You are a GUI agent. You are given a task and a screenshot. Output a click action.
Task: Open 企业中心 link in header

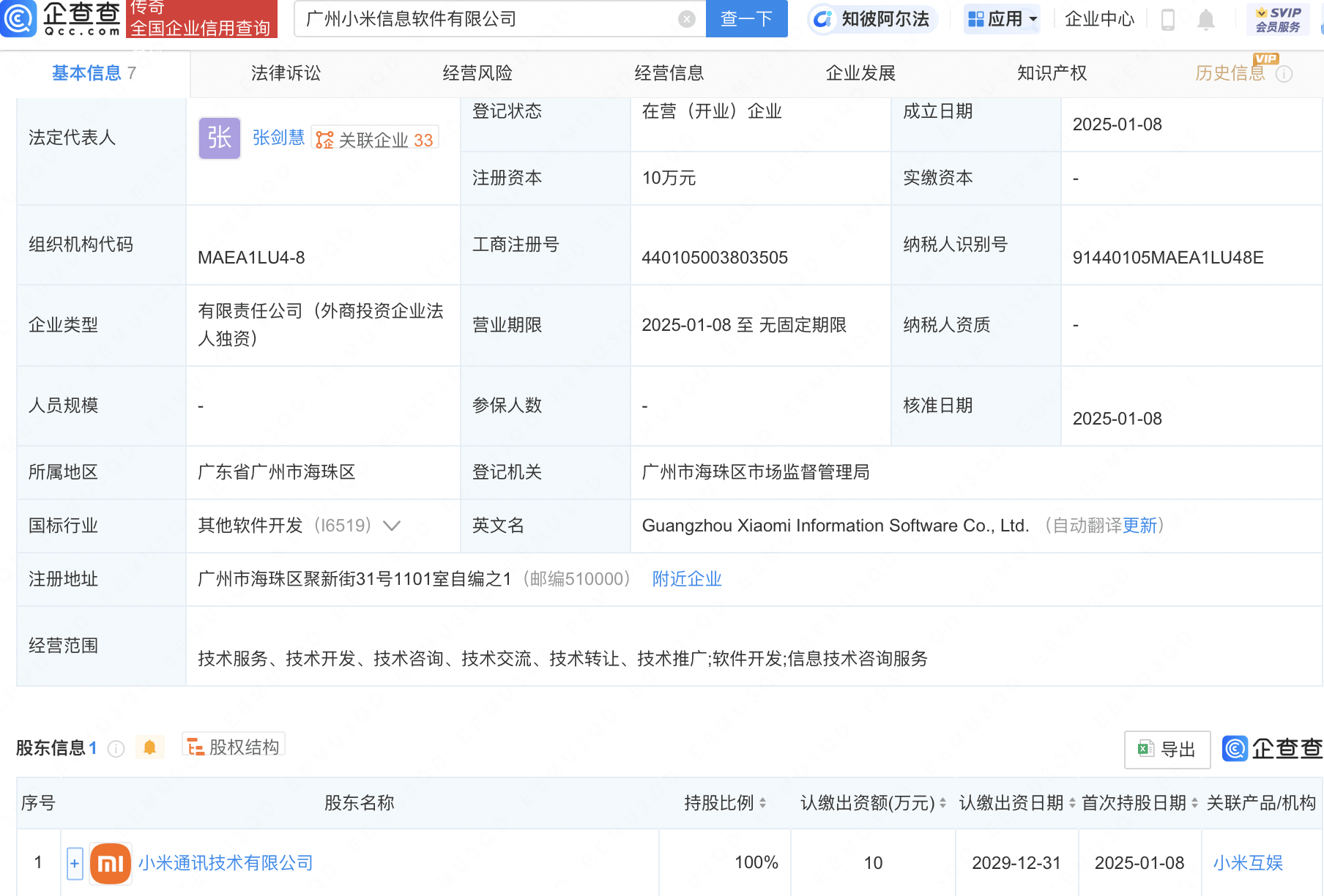1099,19
